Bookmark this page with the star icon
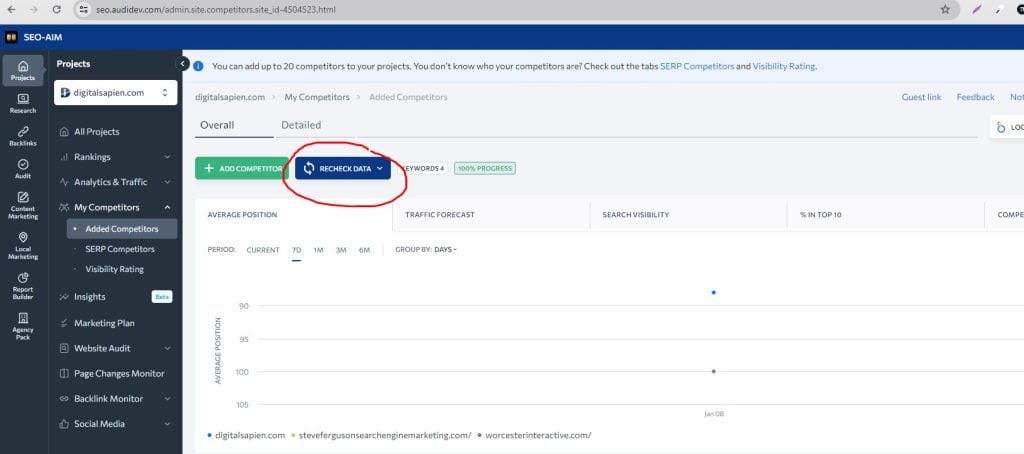 tap(945, 9)
